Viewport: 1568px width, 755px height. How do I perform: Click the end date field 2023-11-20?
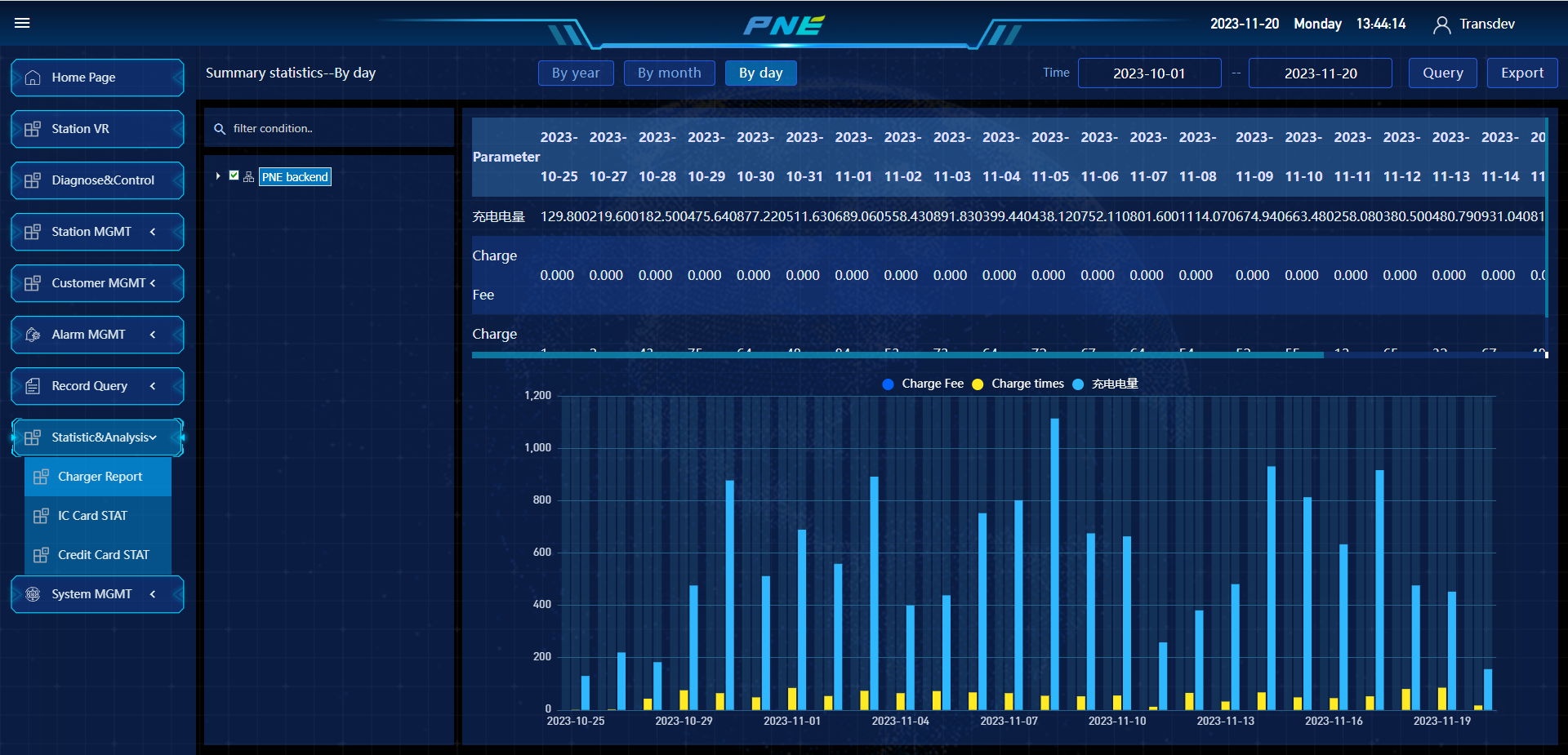pyautogui.click(x=1321, y=73)
